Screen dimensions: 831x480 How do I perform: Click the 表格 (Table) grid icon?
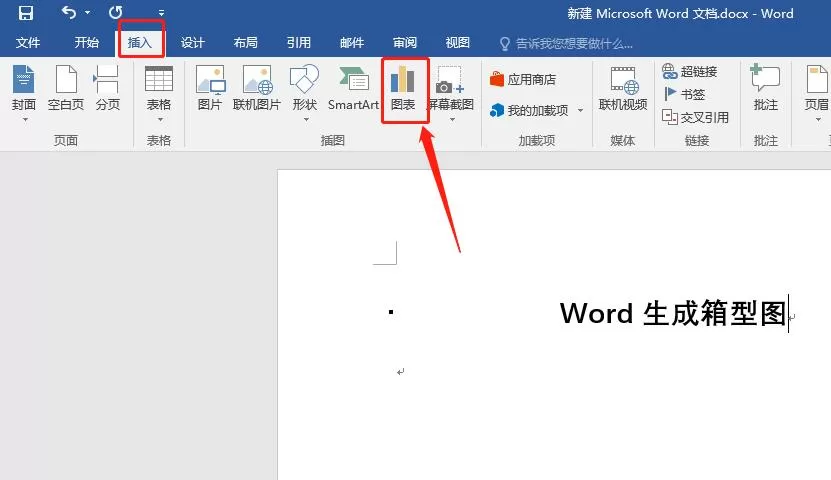click(159, 81)
